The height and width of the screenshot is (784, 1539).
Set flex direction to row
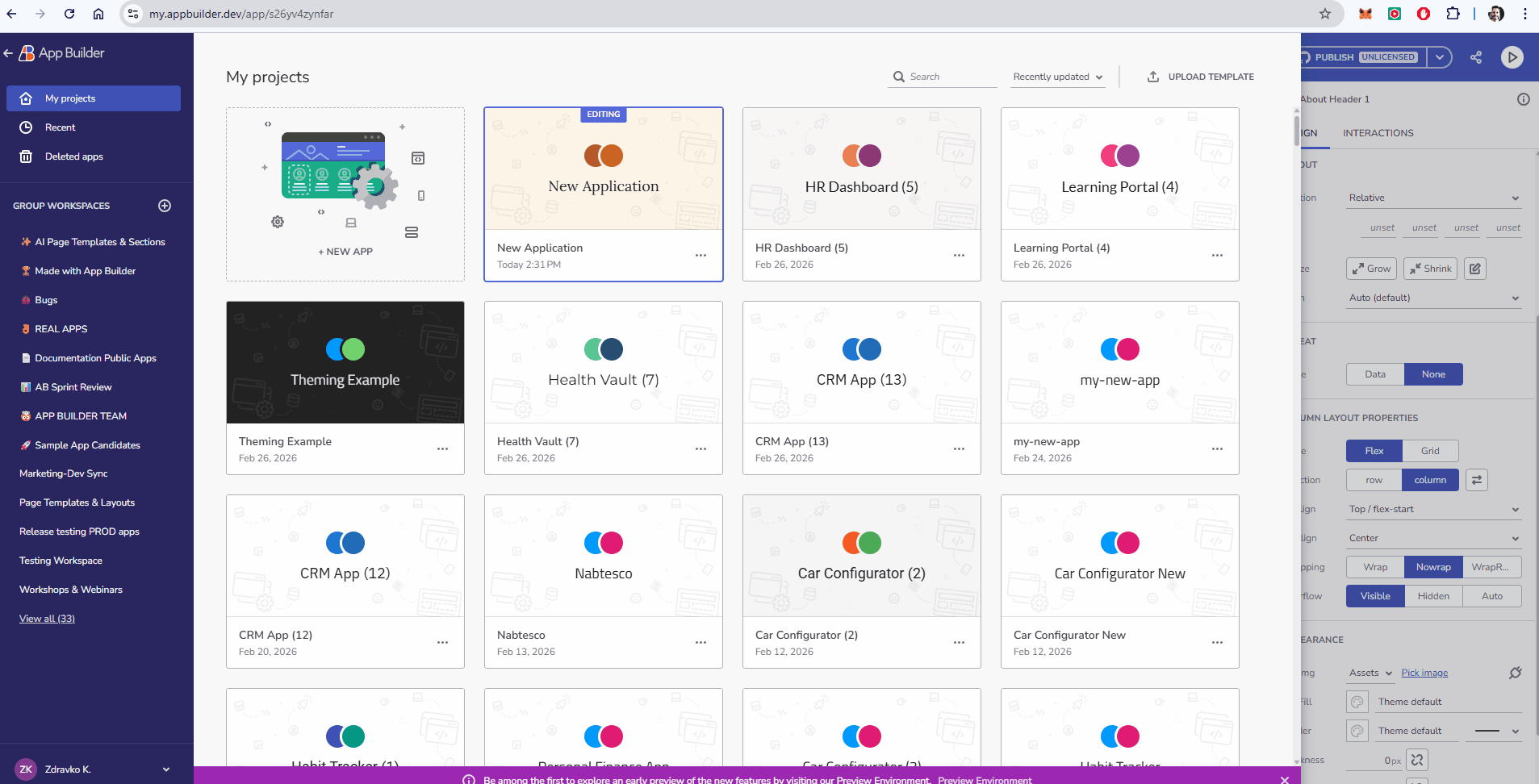coord(1374,479)
